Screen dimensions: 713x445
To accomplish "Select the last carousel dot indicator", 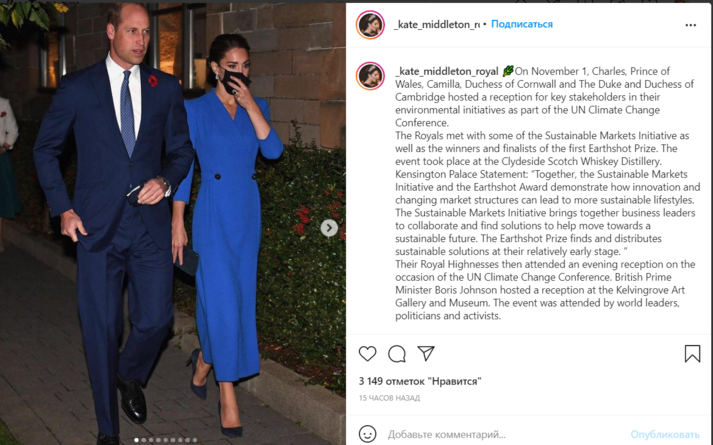I will coord(195,440).
